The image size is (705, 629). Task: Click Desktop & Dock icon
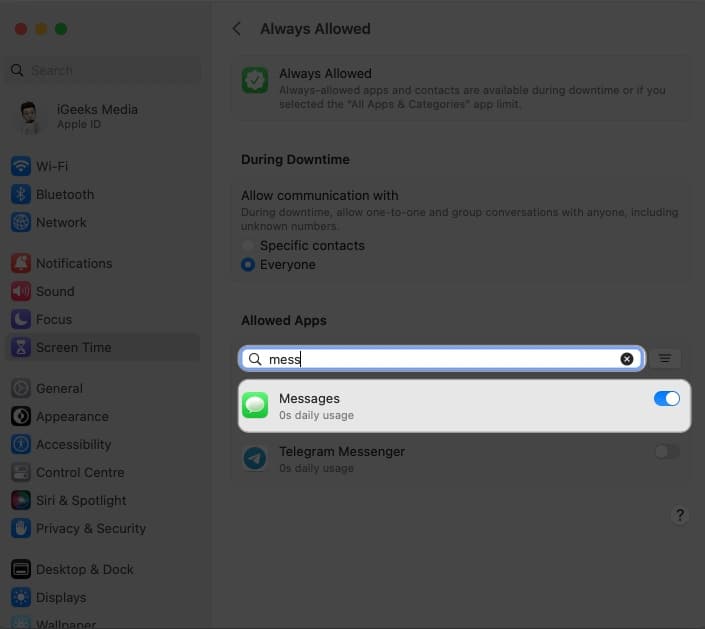point(21,569)
